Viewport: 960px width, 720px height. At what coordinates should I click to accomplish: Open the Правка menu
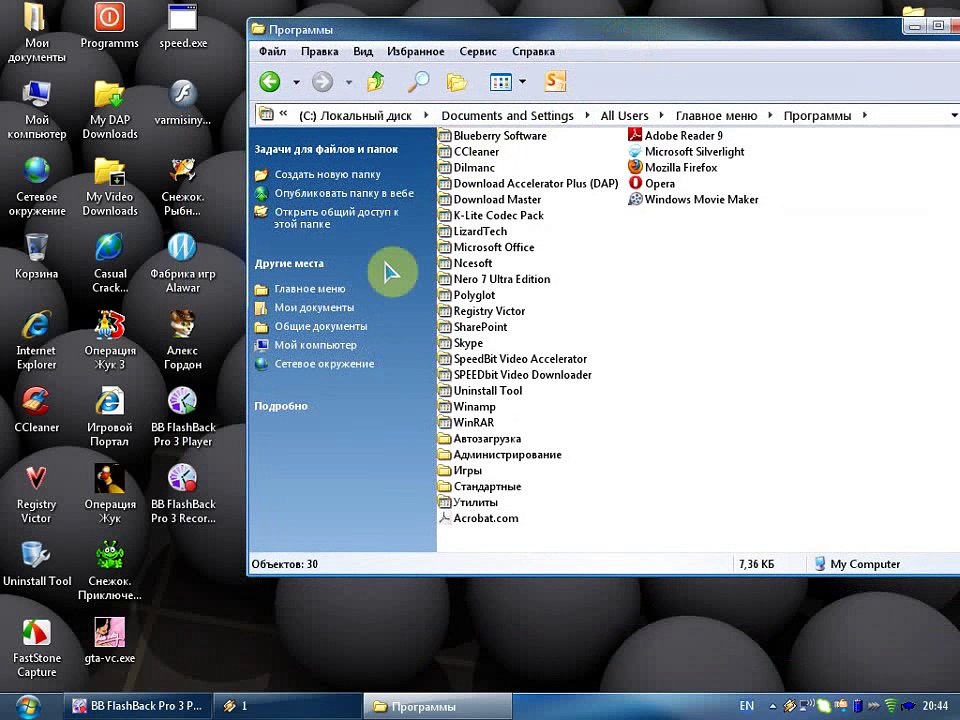(320, 51)
